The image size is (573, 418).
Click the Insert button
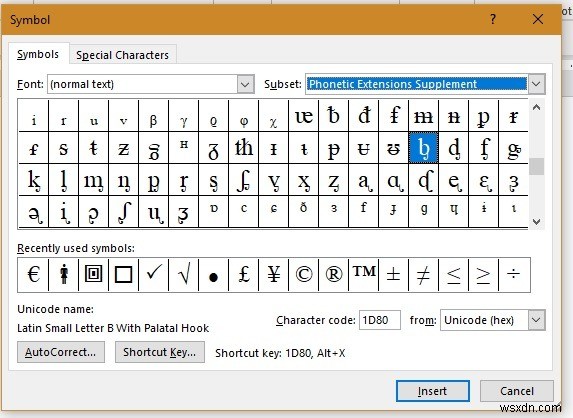433,391
